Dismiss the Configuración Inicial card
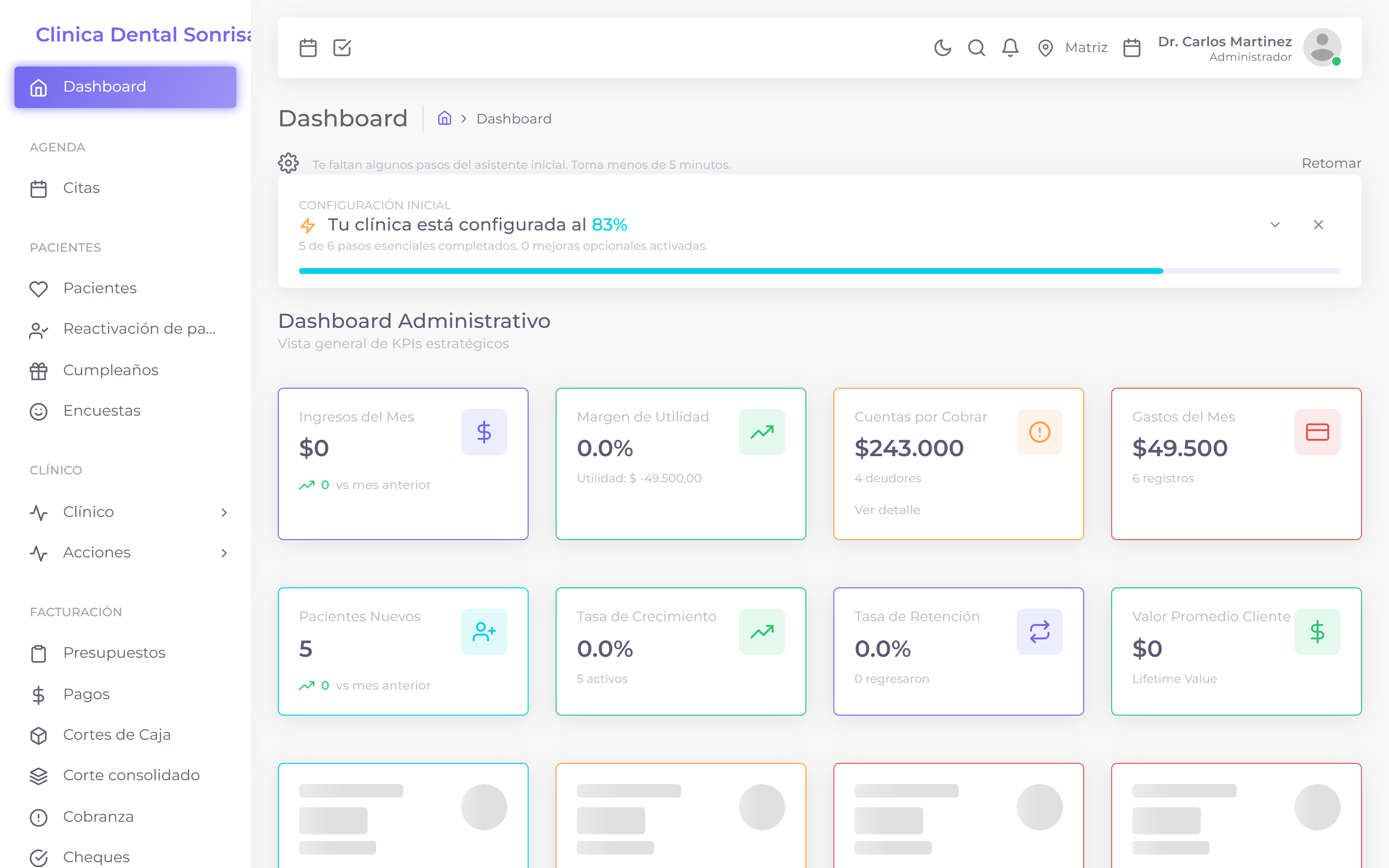 click(x=1319, y=224)
